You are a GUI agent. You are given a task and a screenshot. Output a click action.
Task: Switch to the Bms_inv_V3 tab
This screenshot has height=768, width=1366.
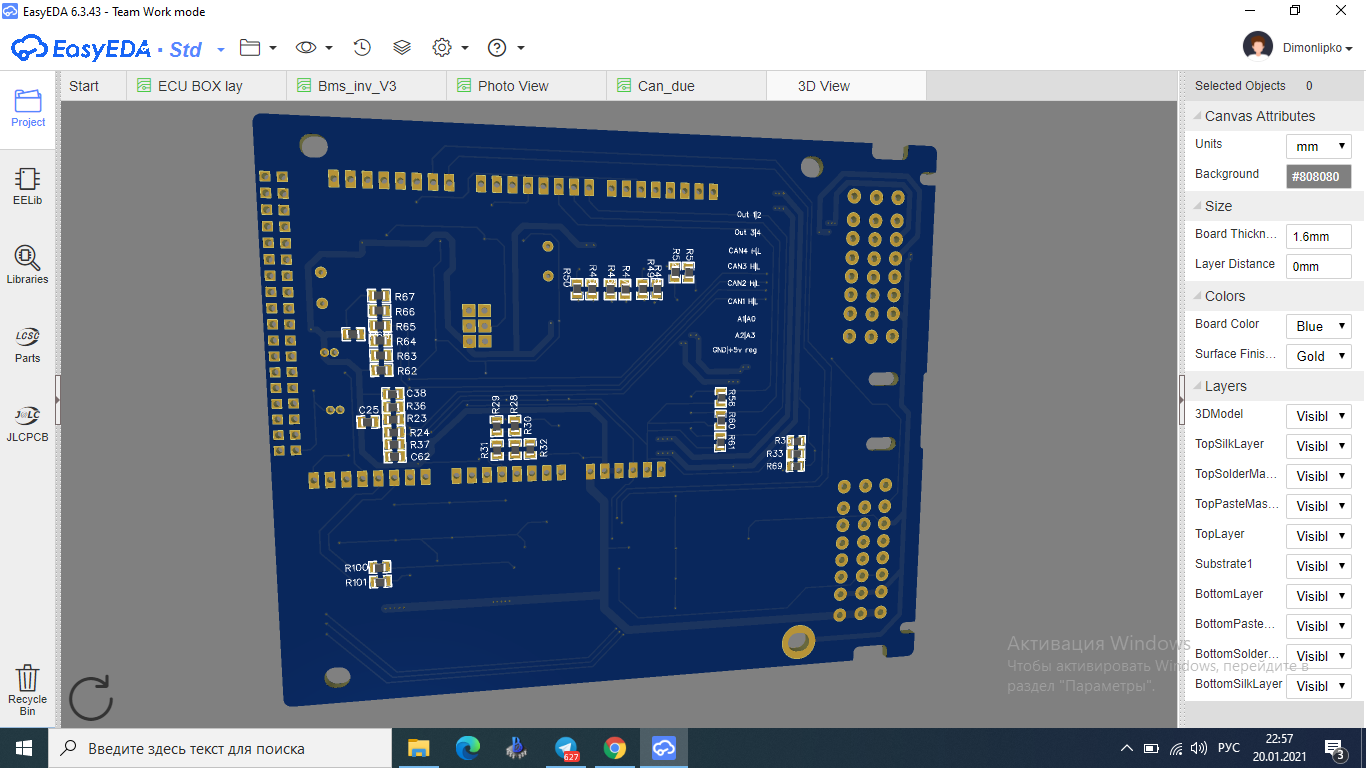(357, 86)
